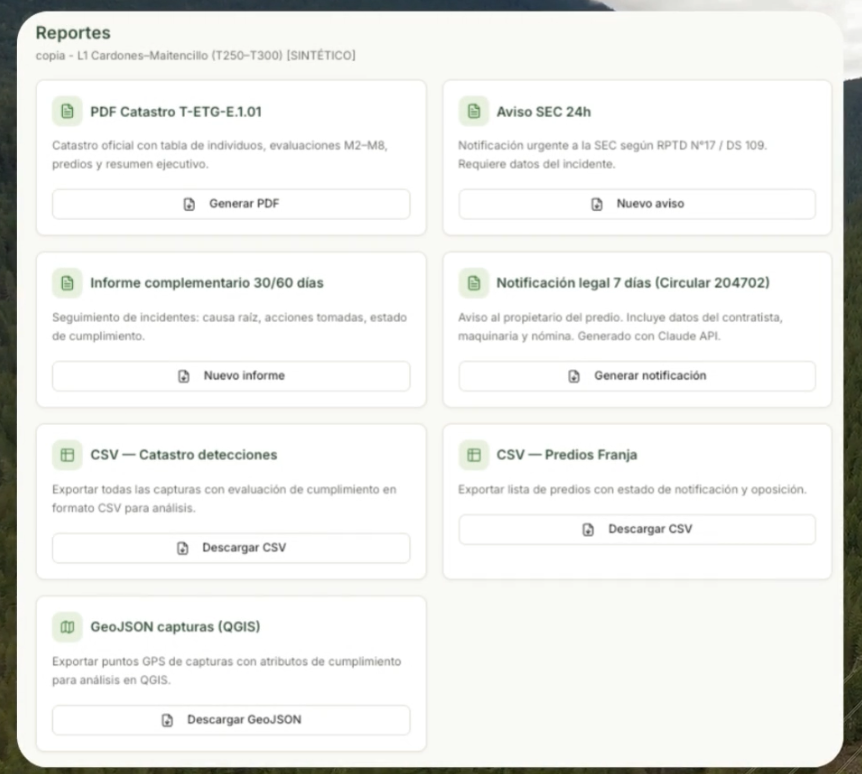This screenshot has height=774, width=862.
Task: Click the file icon inside Generar PDF button
Action: tap(189, 204)
